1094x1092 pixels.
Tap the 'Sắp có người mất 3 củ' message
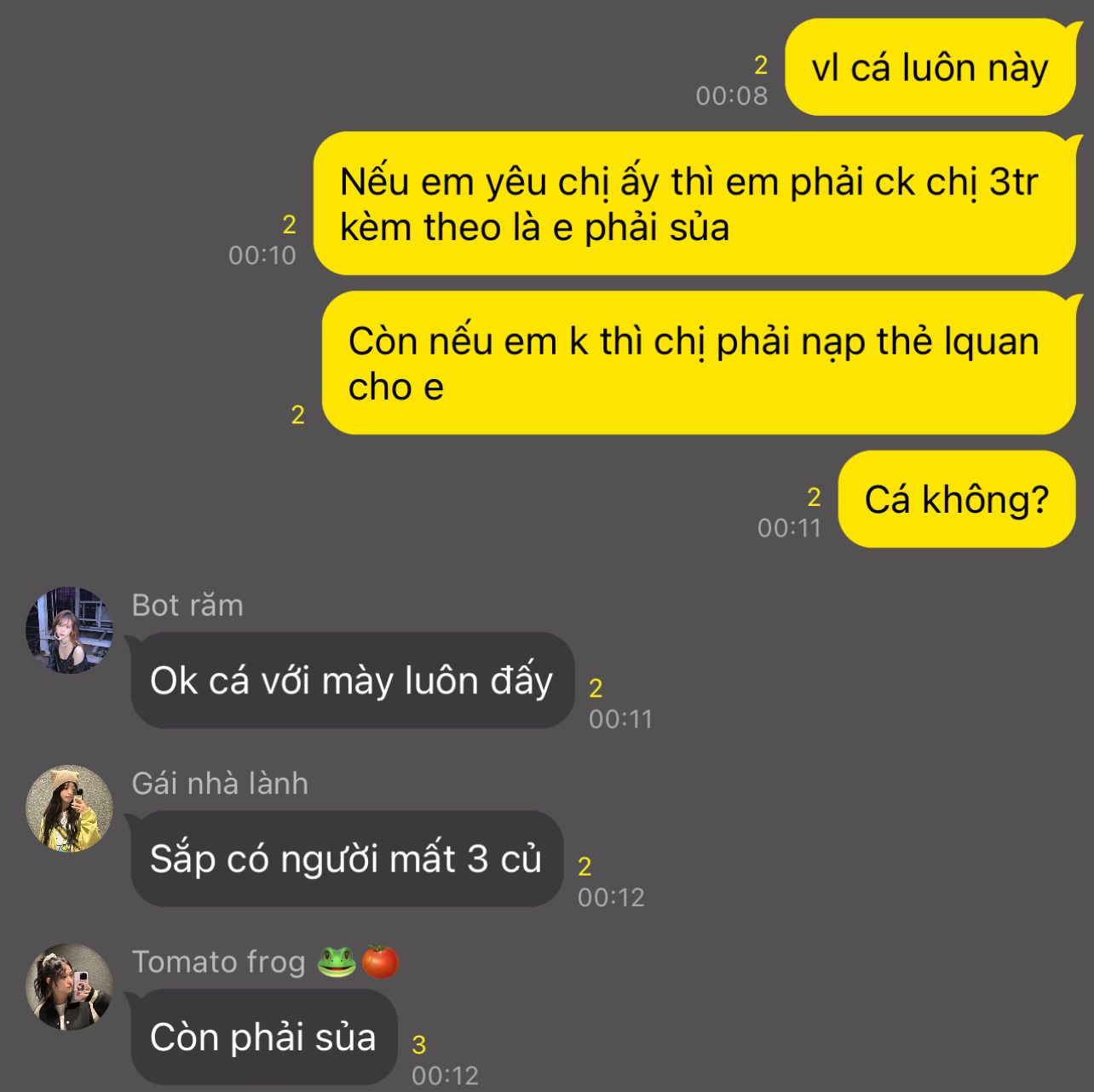tap(347, 859)
